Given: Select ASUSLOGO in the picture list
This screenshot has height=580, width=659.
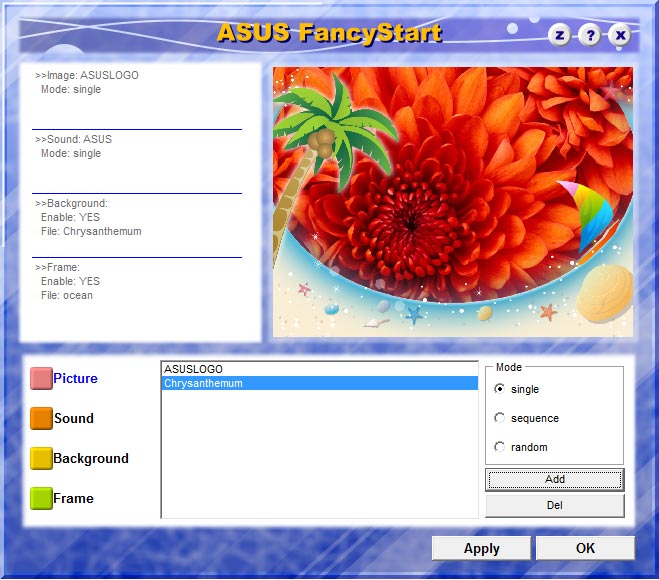Looking at the screenshot, I should 320,369.
